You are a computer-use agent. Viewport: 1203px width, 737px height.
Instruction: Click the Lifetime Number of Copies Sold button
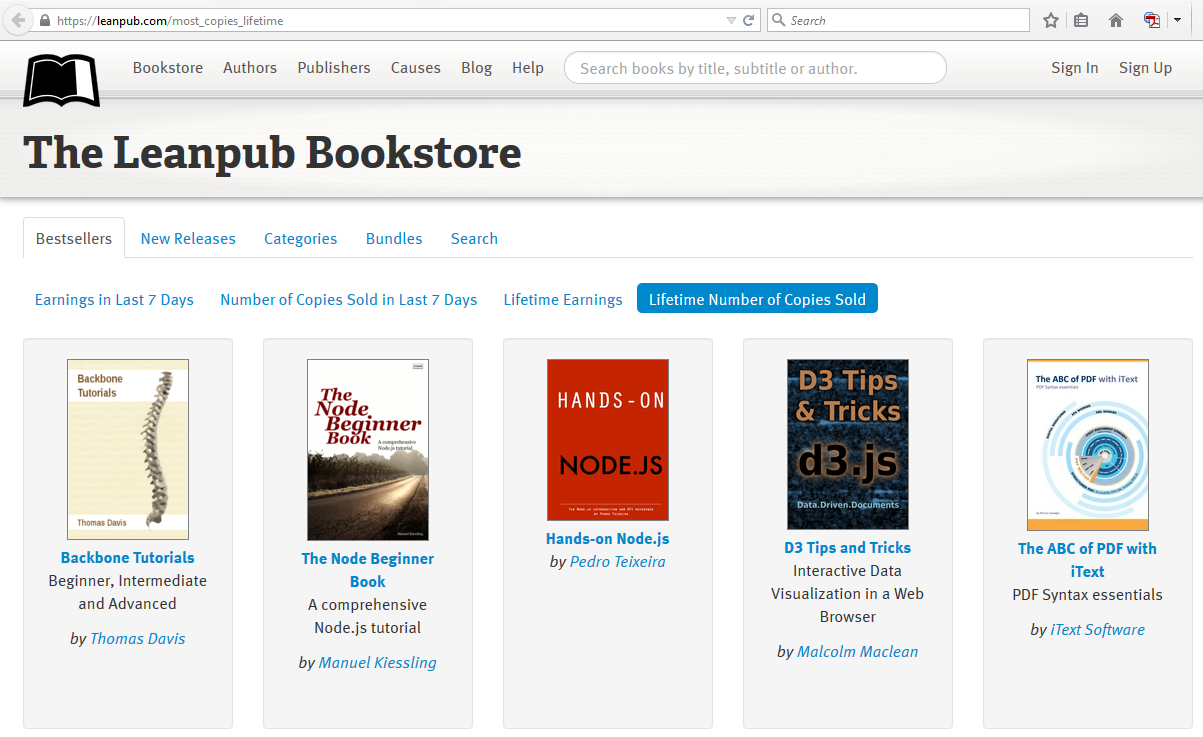coord(757,299)
